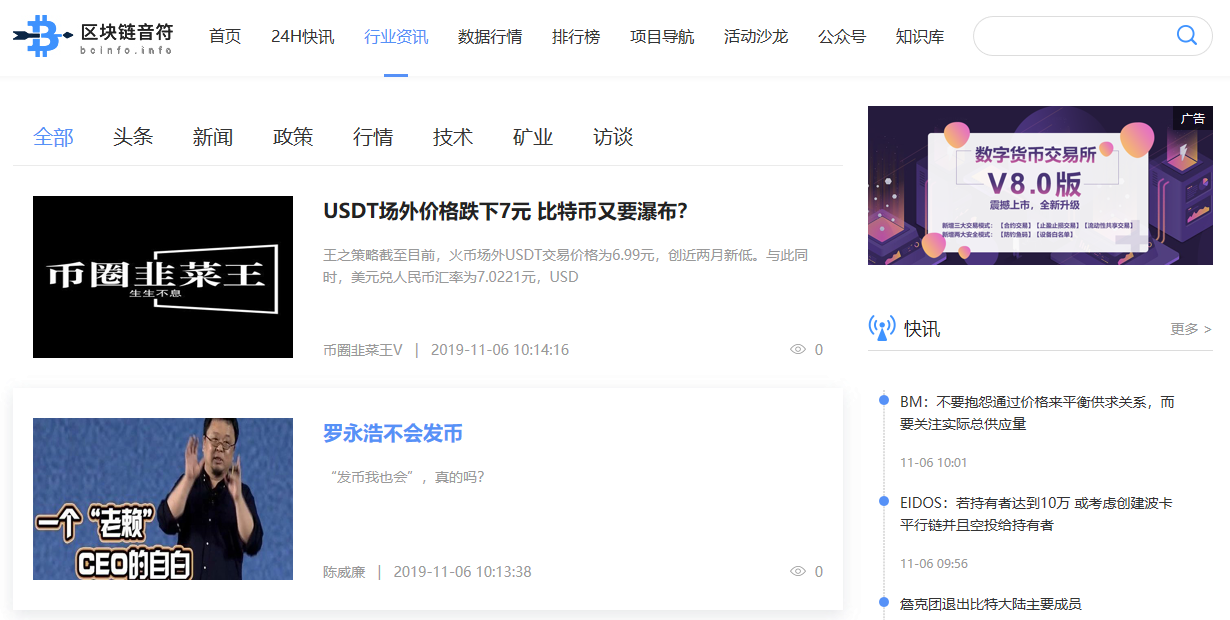Click the timeline dot beside 詹克团 news
Screen dimensions: 1230x620
point(883,602)
